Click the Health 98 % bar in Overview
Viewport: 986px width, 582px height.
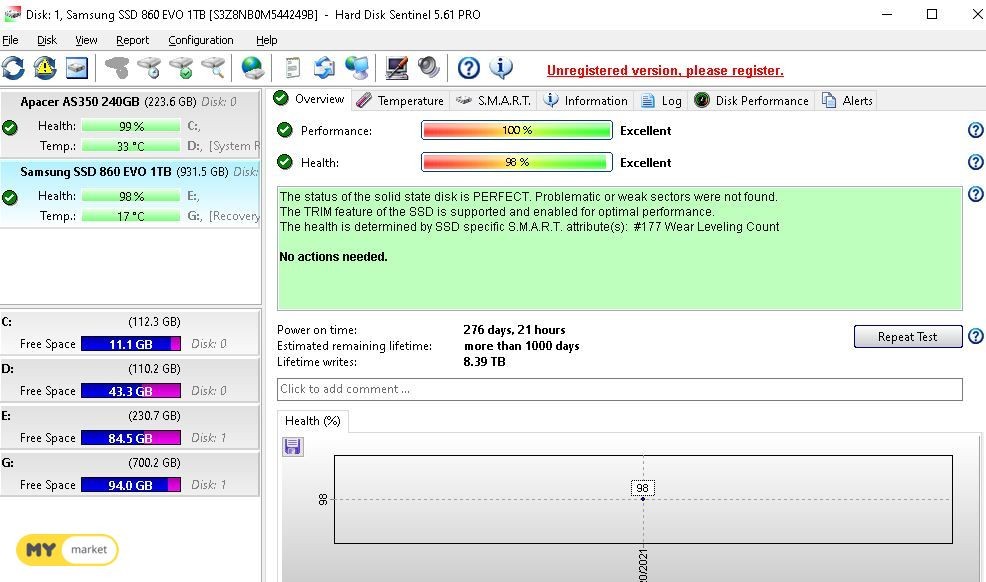[x=516, y=162]
